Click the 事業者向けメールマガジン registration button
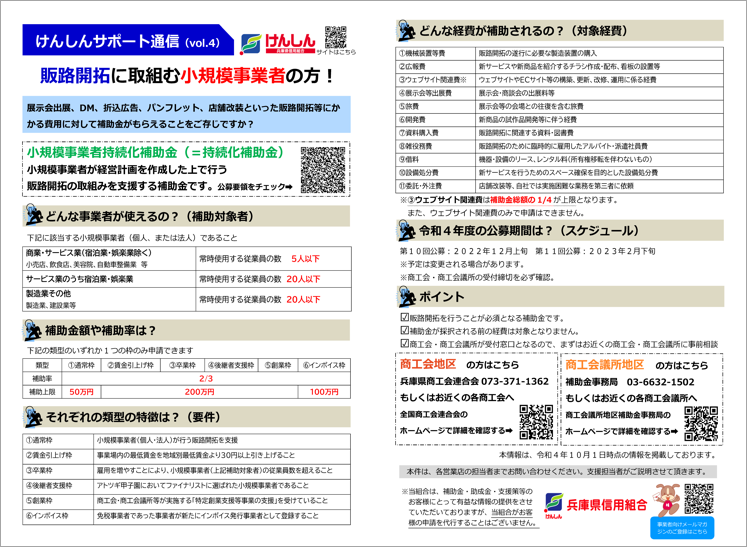Viewport: 747px width, 547px height. coord(682,528)
